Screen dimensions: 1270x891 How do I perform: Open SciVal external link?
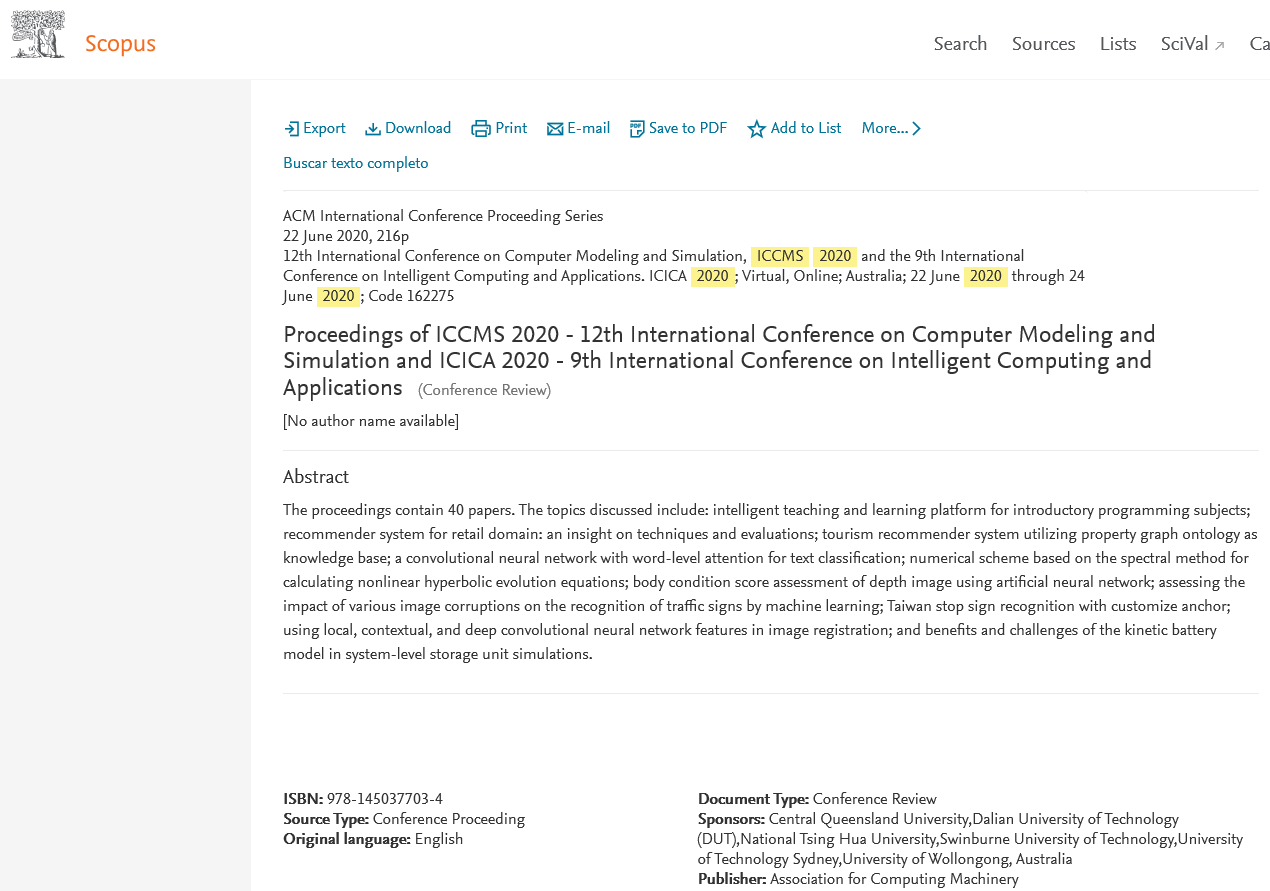point(1192,44)
